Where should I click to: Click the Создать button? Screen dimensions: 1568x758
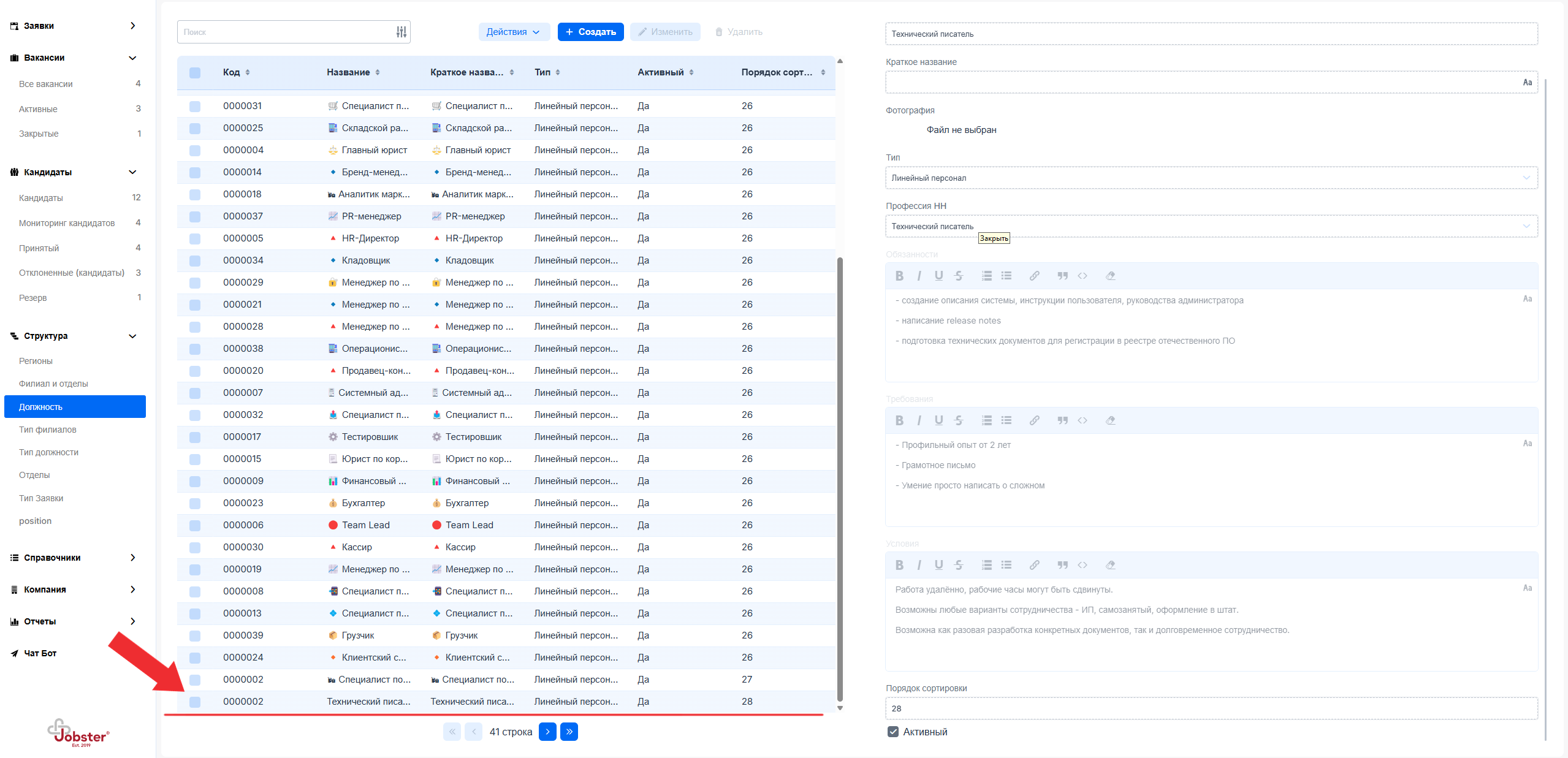tap(590, 32)
